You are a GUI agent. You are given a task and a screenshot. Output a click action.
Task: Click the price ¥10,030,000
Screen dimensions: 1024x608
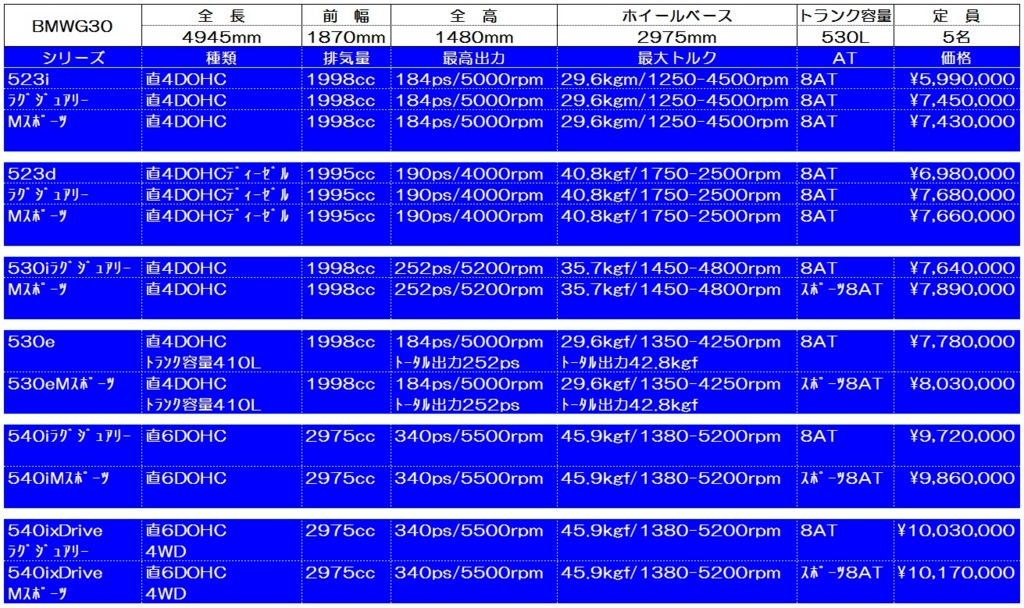pos(957,531)
